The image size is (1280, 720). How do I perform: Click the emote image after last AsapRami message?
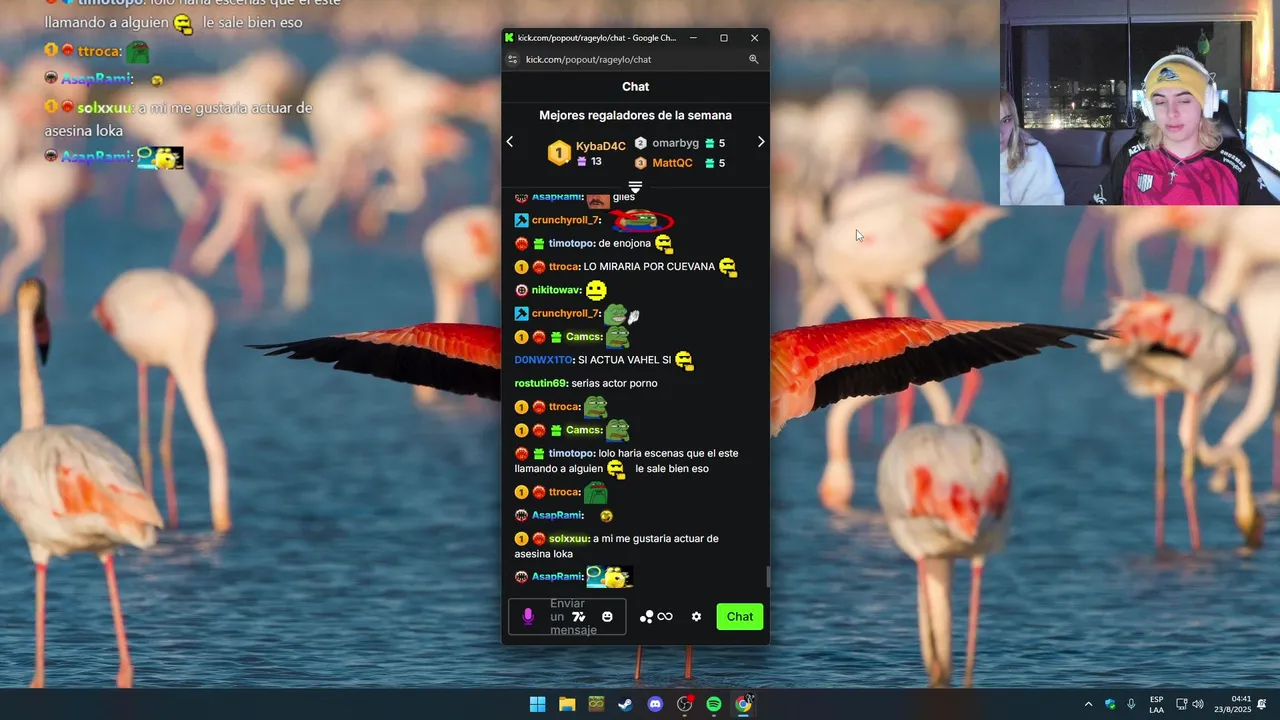[x=610, y=577]
